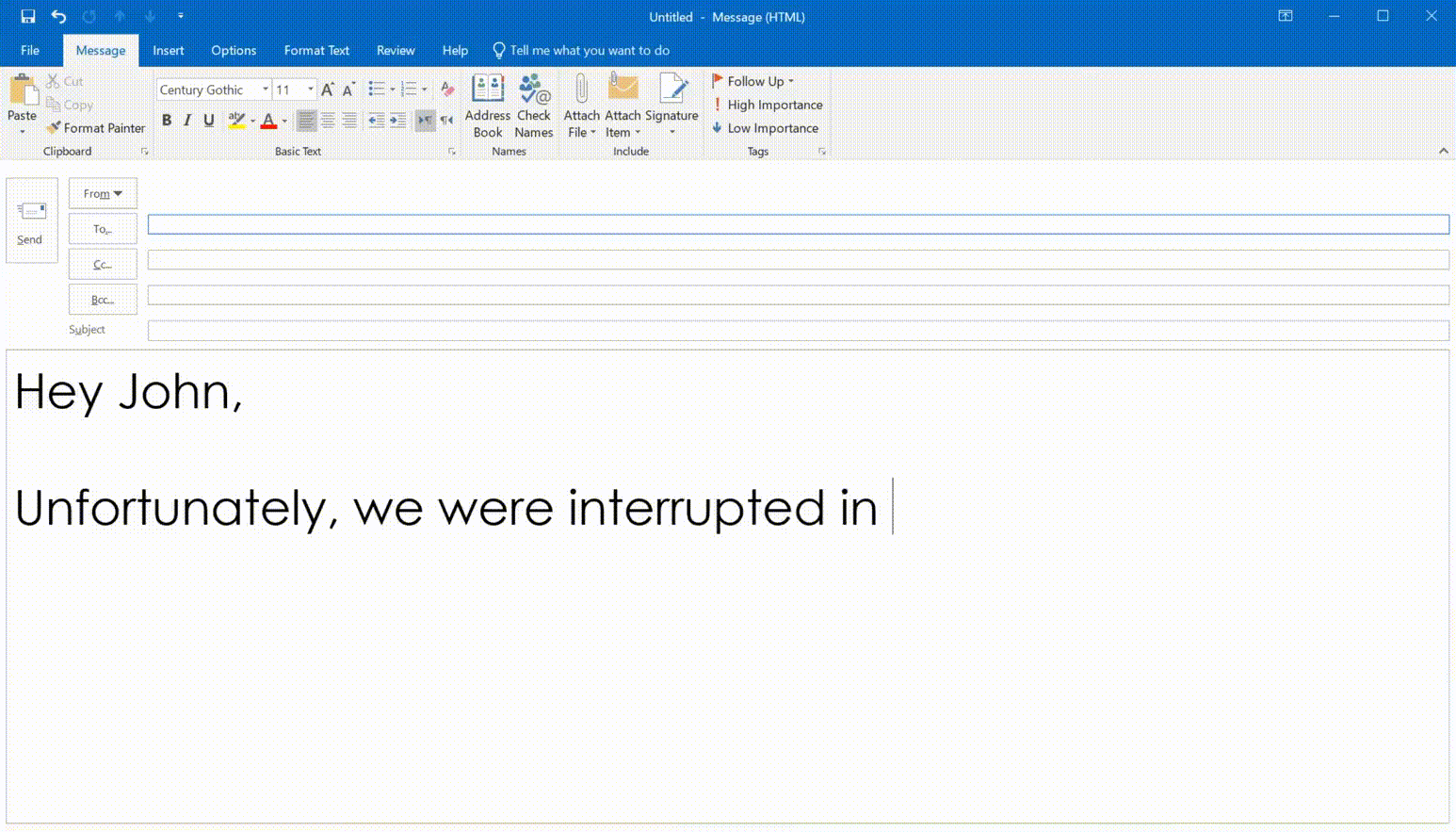Image resolution: width=1456 pixels, height=832 pixels.
Task: Mark message as High Importance
Action: [x=767, y=105]
